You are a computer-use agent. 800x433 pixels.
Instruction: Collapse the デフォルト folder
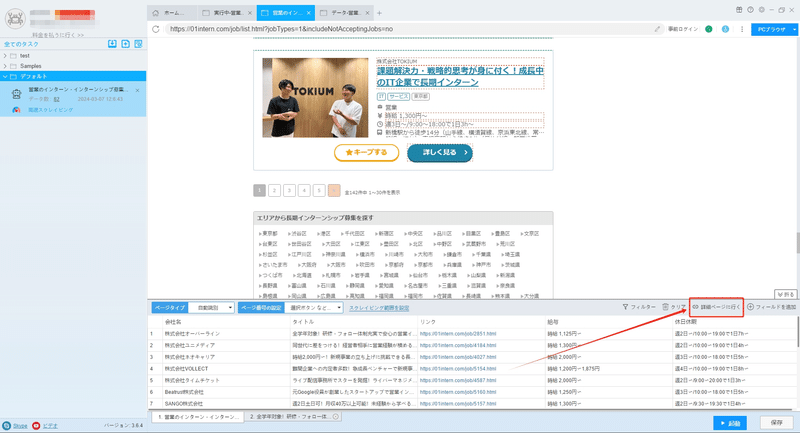pos(5,77)
